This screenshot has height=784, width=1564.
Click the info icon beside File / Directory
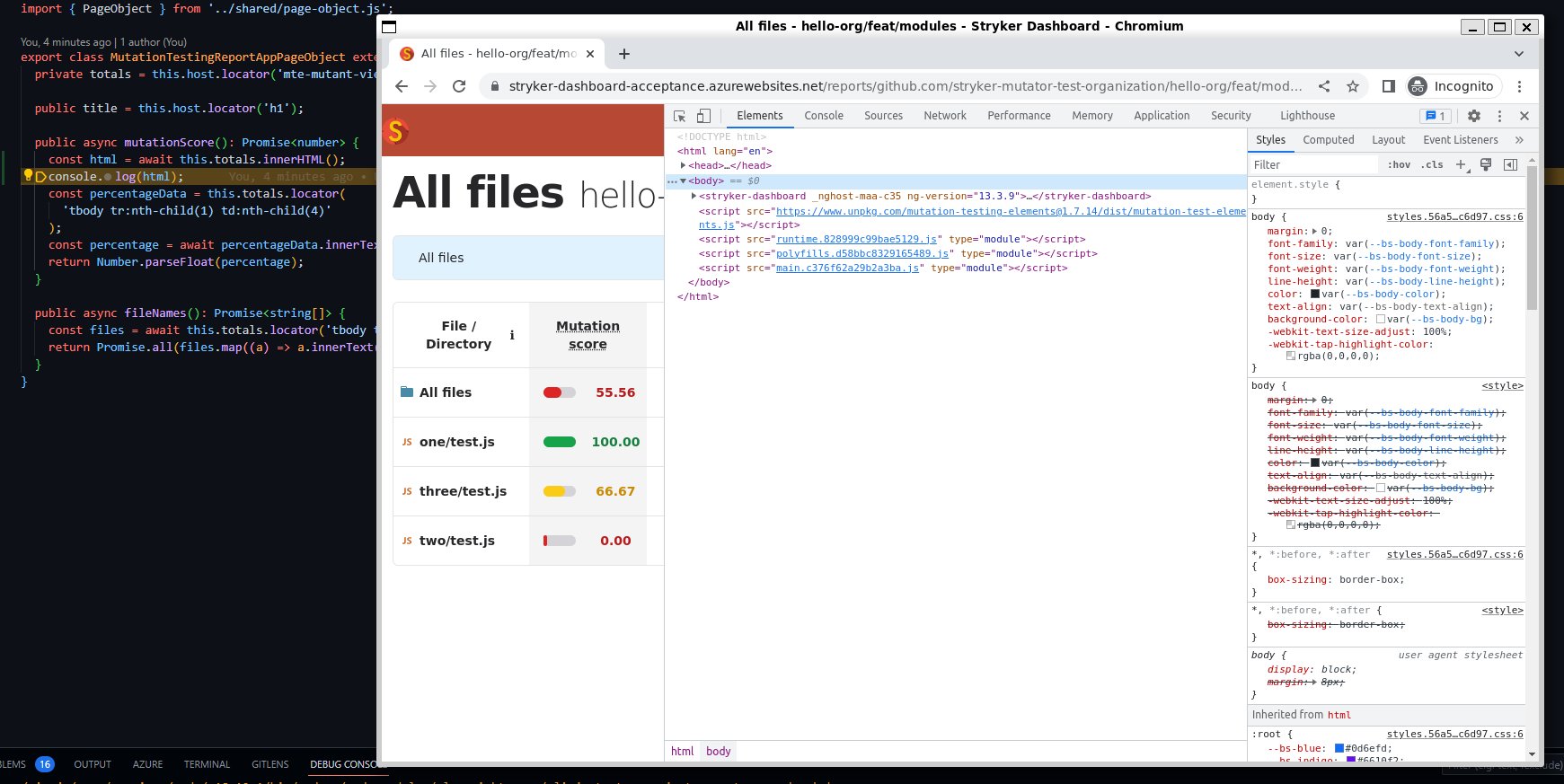click(x=512, y=335)
